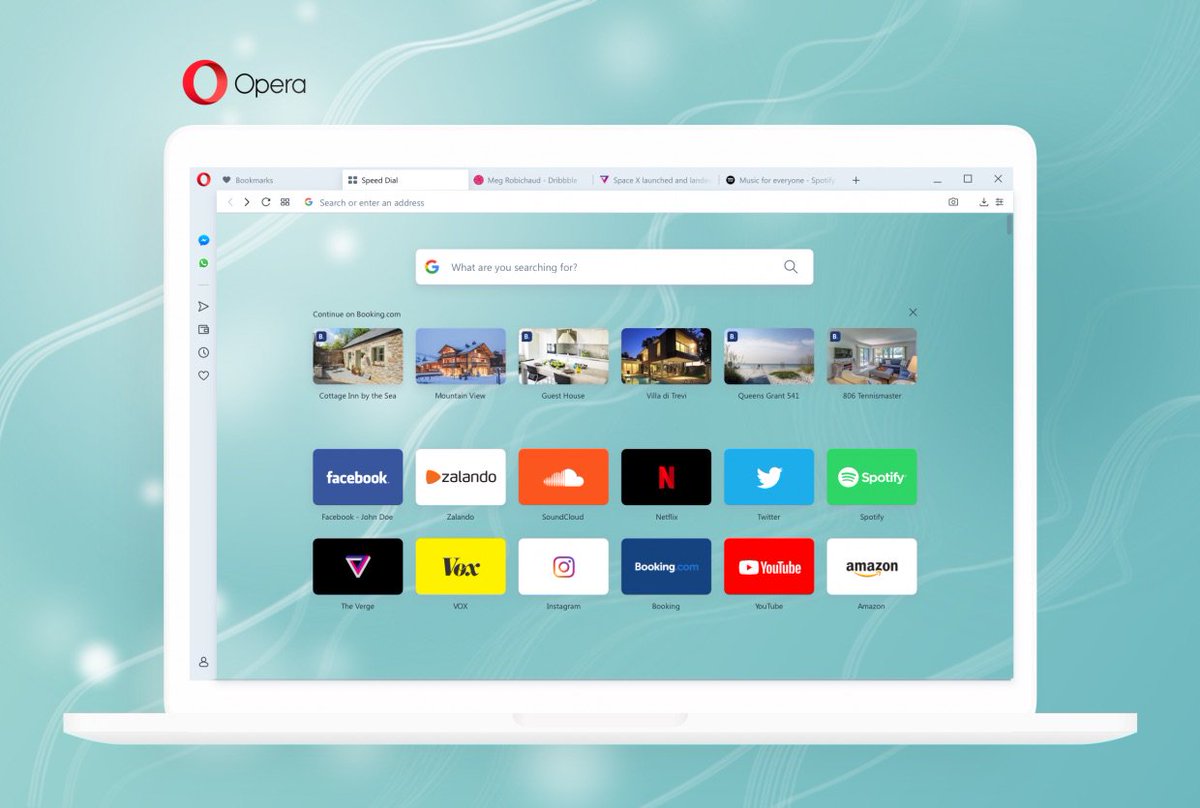1200x808 pixels.
Task: Start search with the magnifier icon
Action: click(x=791, y=267)
